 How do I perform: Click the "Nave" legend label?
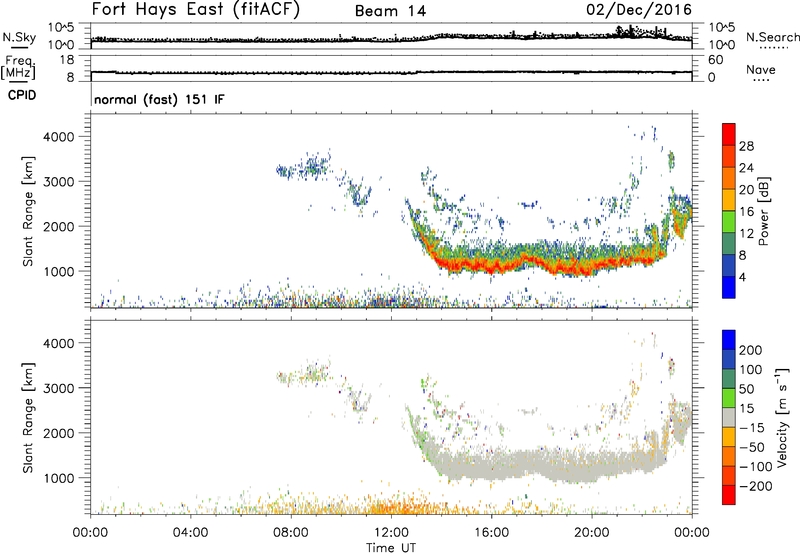(x=760, y=70)
